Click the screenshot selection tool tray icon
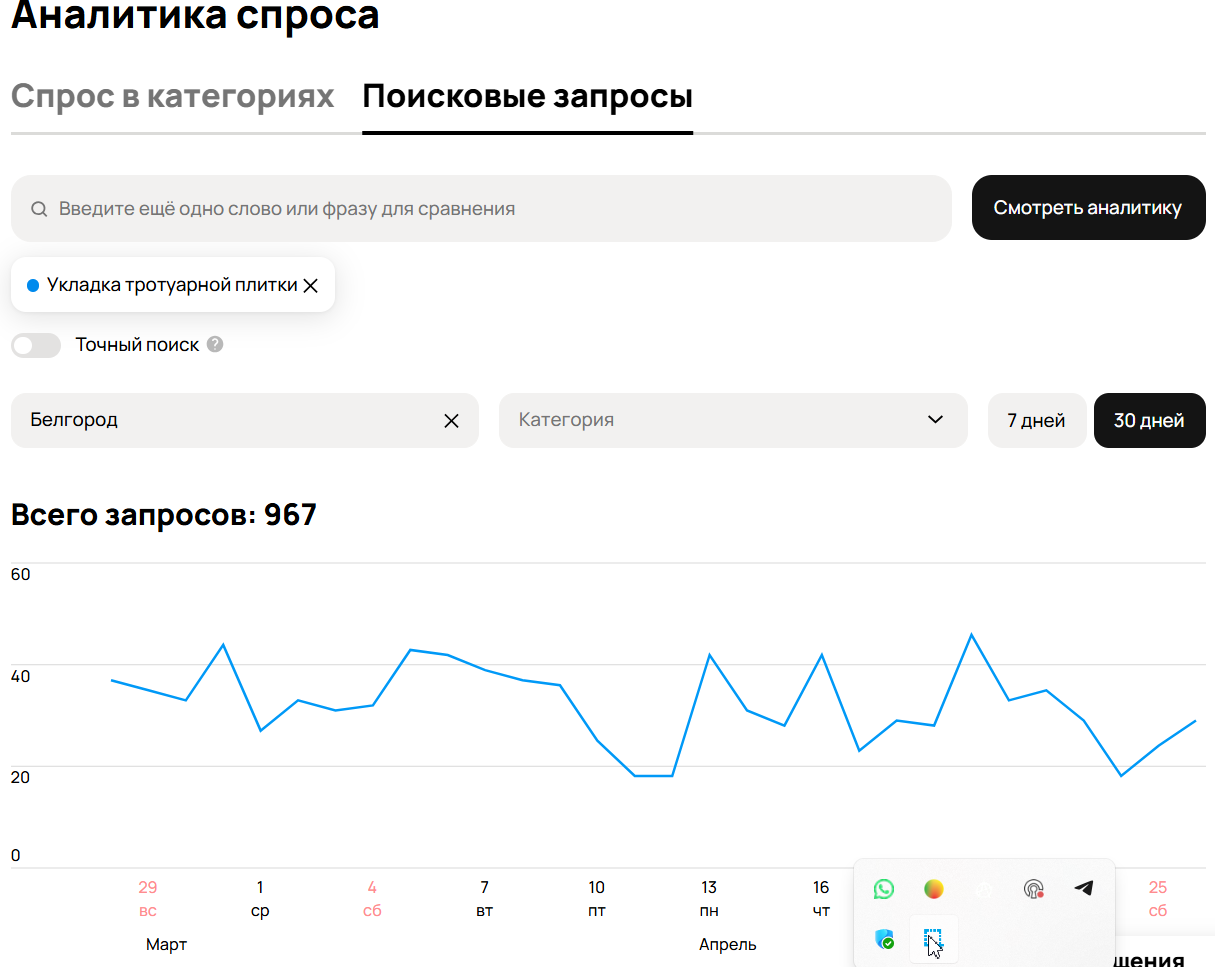This screenshot has height=967, width=1215. pyautogui.click(x=933, y=940)
